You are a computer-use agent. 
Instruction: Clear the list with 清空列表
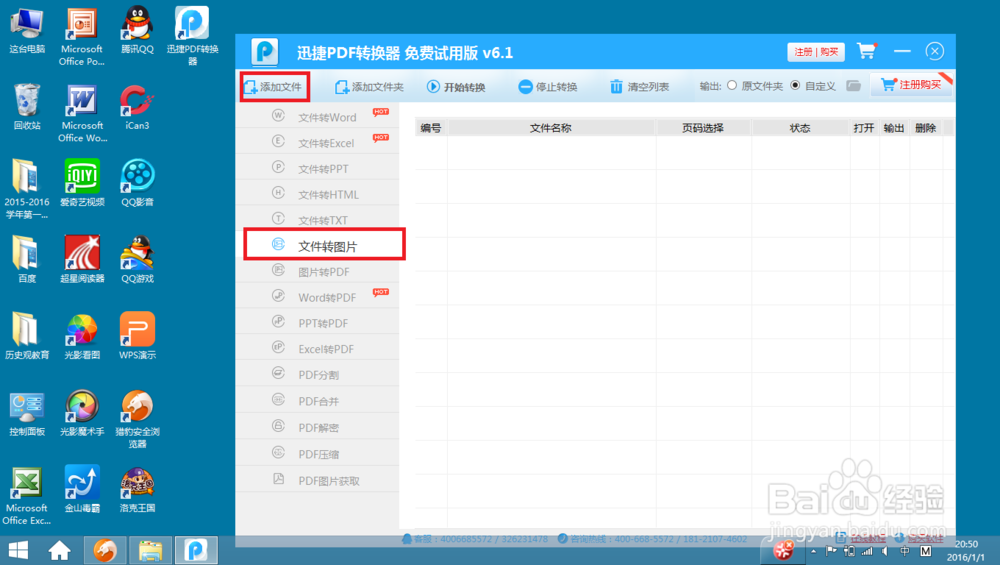pyautogui.click(x=640, y=87)
